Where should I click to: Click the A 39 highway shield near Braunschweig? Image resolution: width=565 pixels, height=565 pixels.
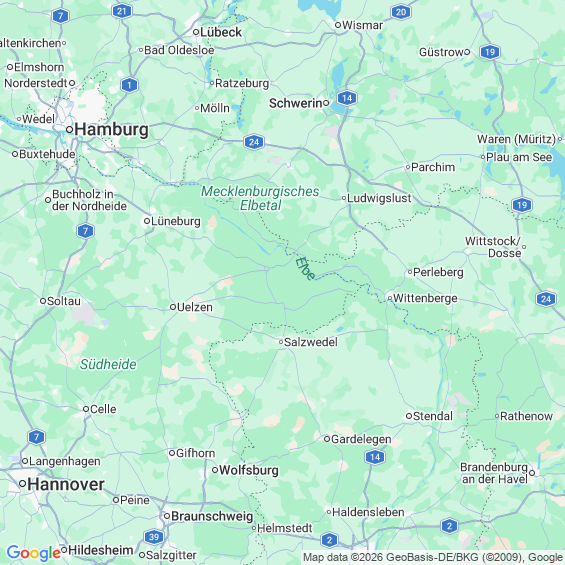(154, 537)
